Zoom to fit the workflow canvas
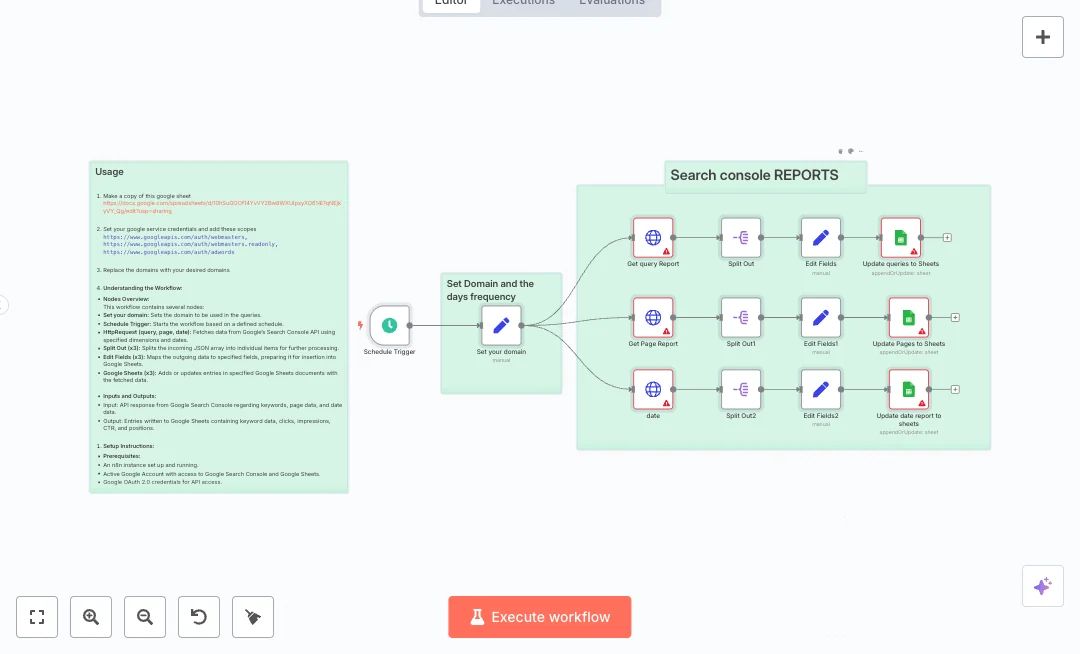Screen dimensions: 1080x654 [37, 617]
